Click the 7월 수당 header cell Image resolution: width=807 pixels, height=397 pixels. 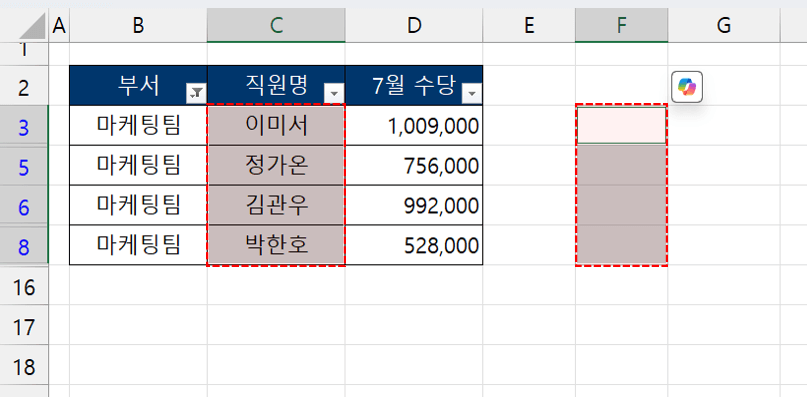click(414, 85)
